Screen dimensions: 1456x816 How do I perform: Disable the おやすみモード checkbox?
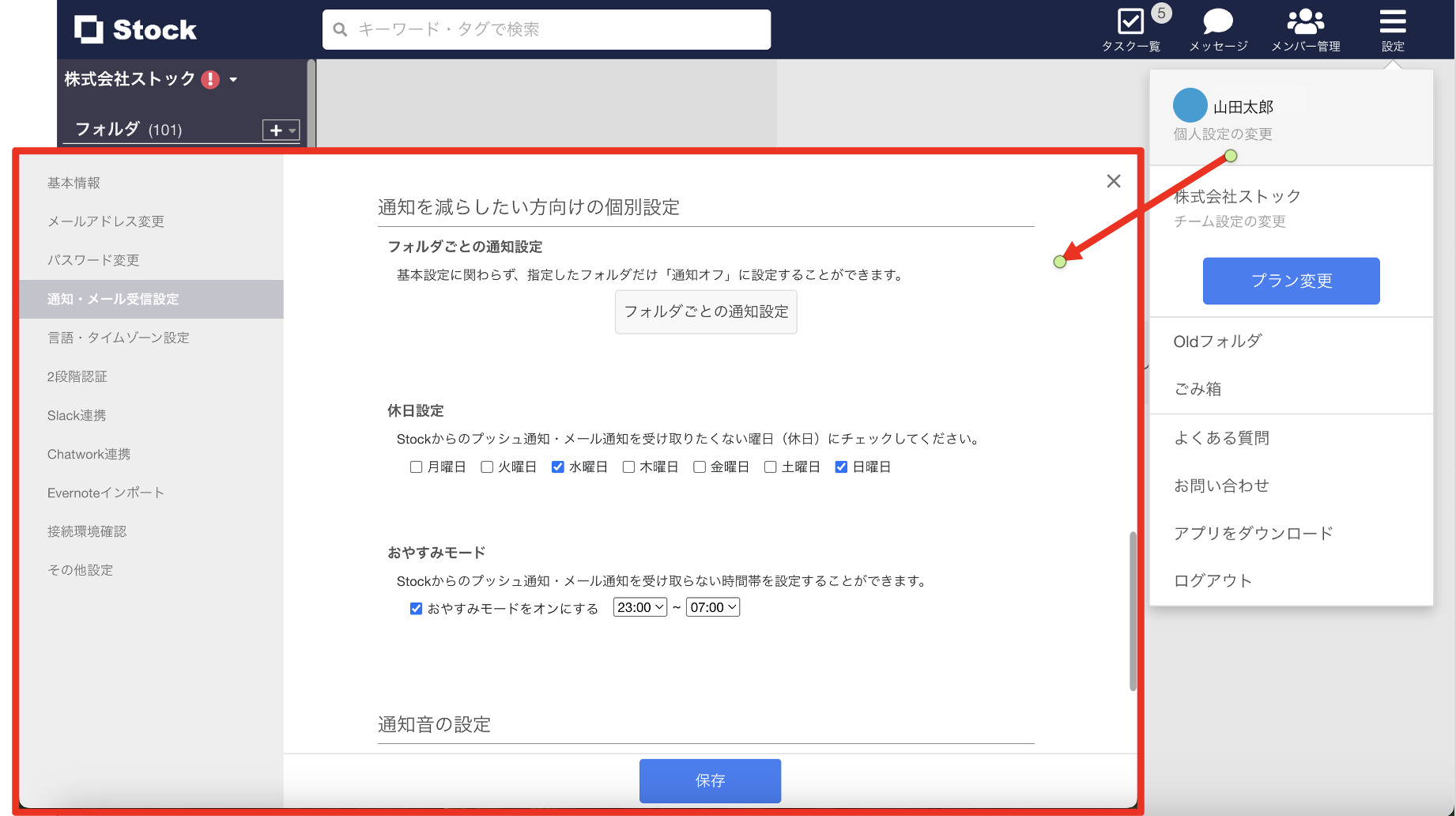(416, 608)
